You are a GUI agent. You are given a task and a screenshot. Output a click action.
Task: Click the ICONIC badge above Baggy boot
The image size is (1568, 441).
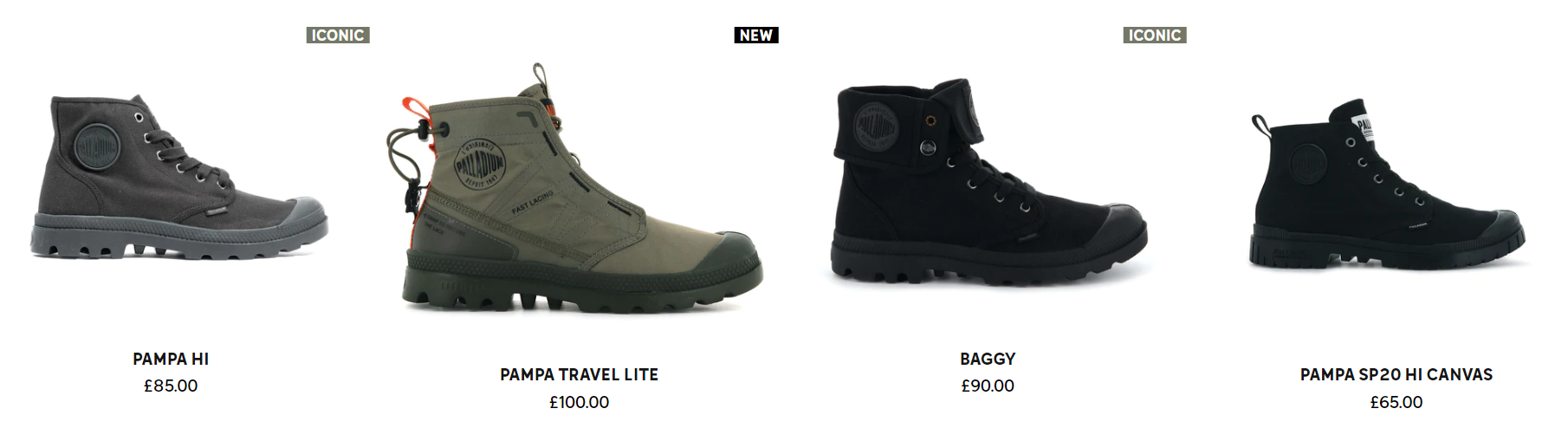1155,36
